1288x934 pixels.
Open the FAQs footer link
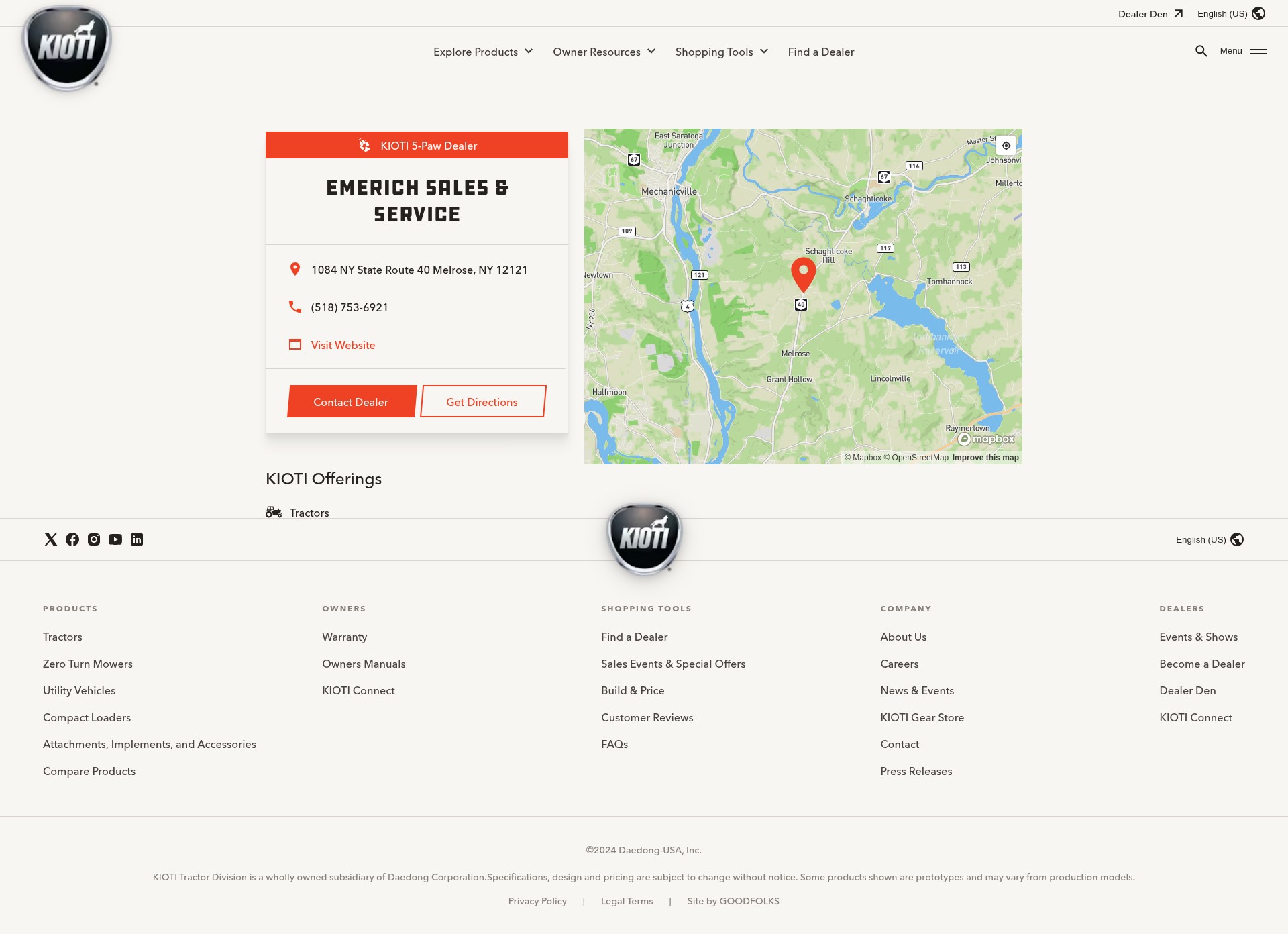pos(614,744)
